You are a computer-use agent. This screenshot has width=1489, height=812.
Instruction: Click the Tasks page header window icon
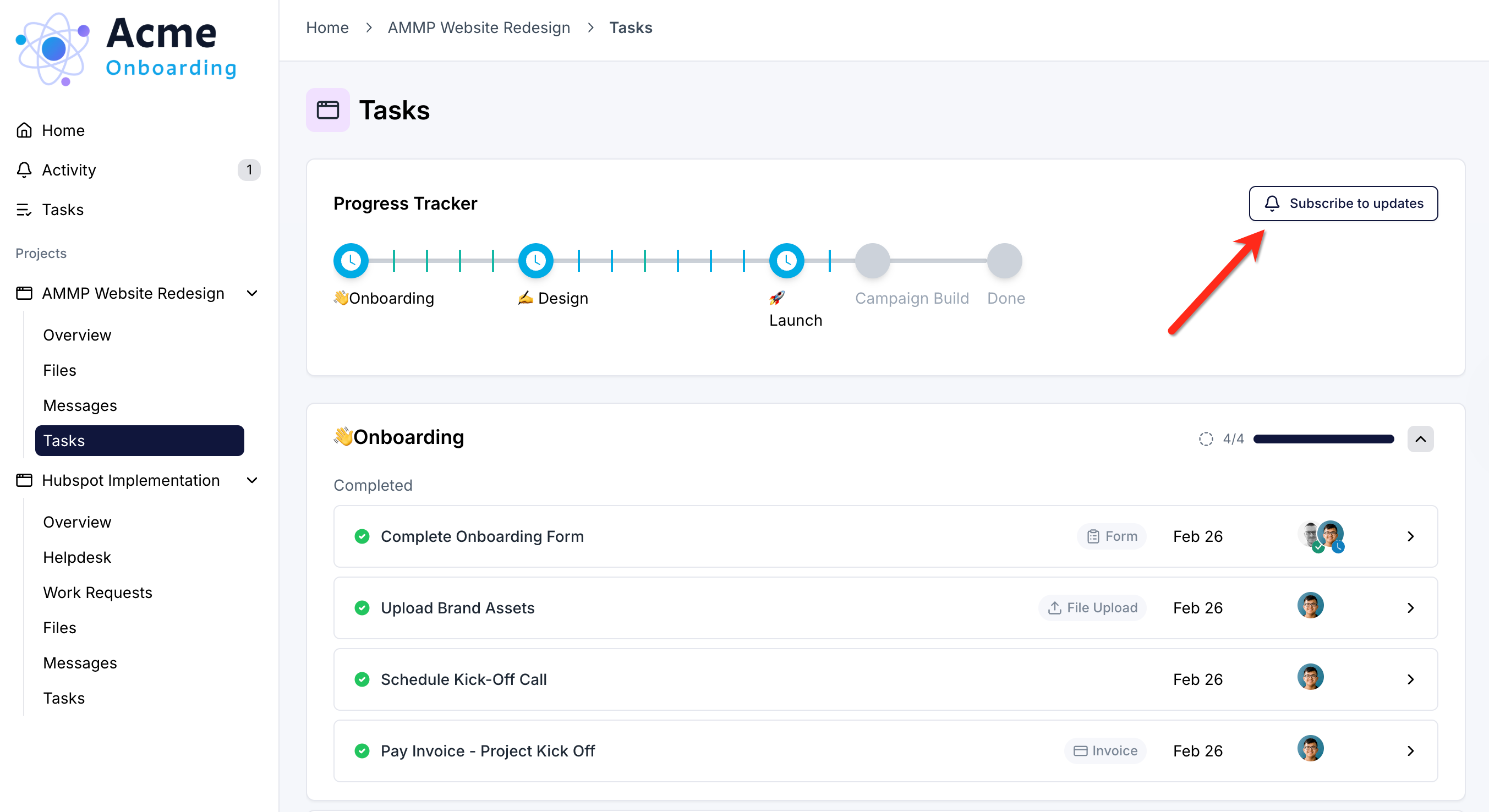(327, 110)
